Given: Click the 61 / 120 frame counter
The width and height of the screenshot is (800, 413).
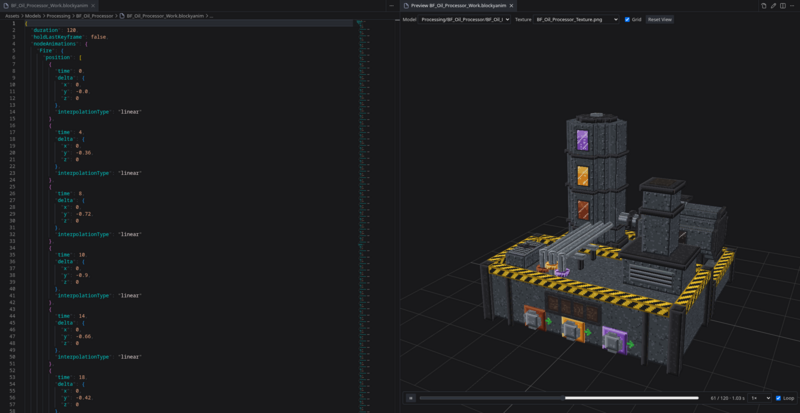Looking at the screenshot, I should point(728,398).
